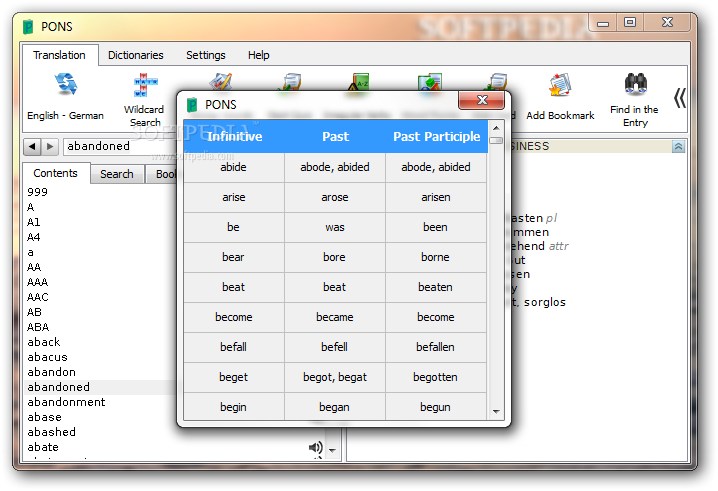
Task: Click the Add Bookmark icon
Action: [x=560, y=85]
